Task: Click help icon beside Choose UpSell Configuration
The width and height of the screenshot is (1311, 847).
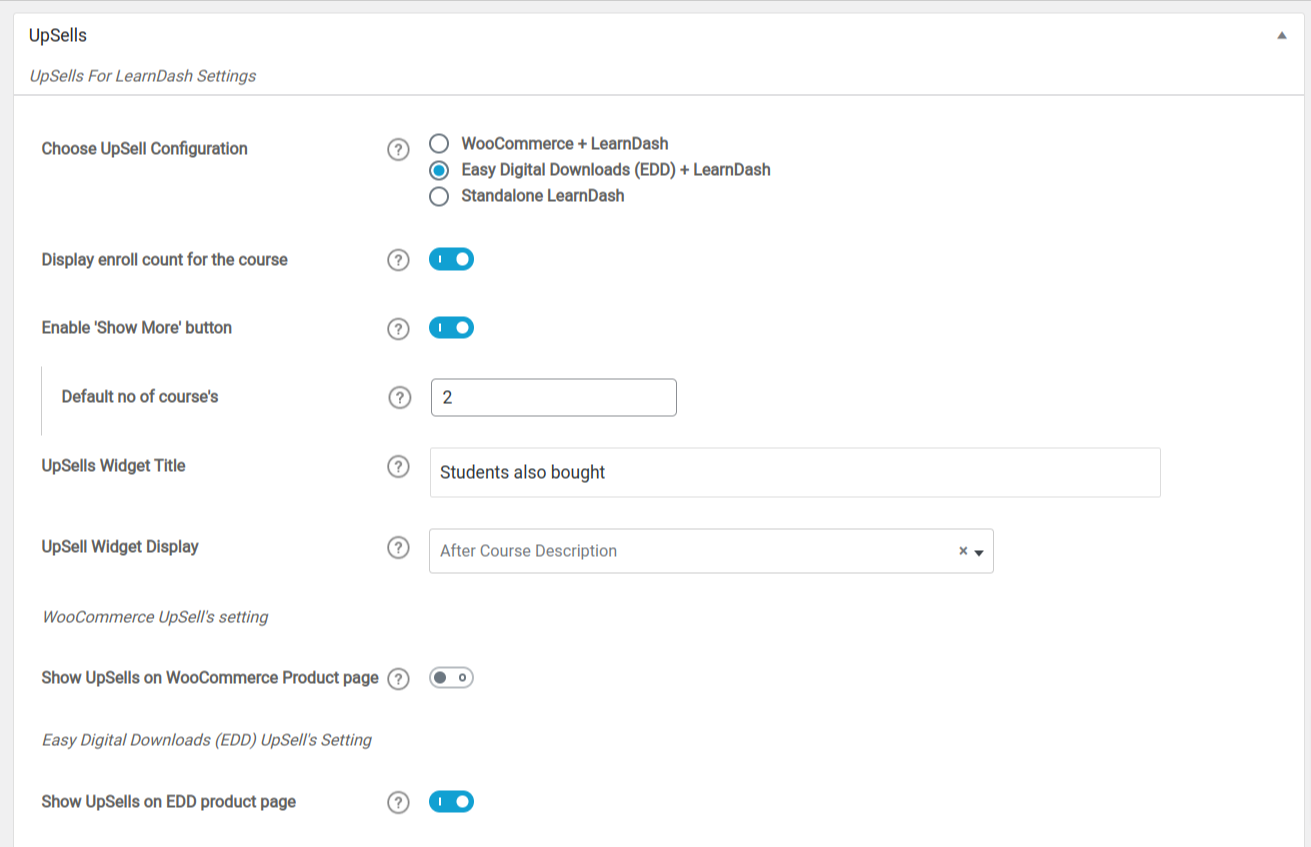Action: (x=398, y=150)
